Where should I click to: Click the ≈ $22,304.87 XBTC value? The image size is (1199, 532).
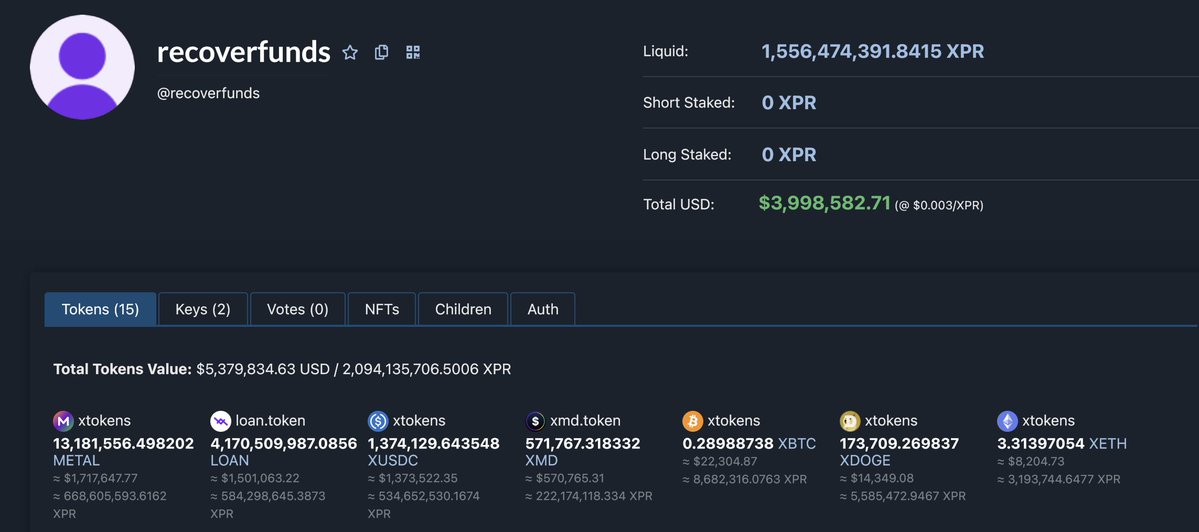click(720, 461)
